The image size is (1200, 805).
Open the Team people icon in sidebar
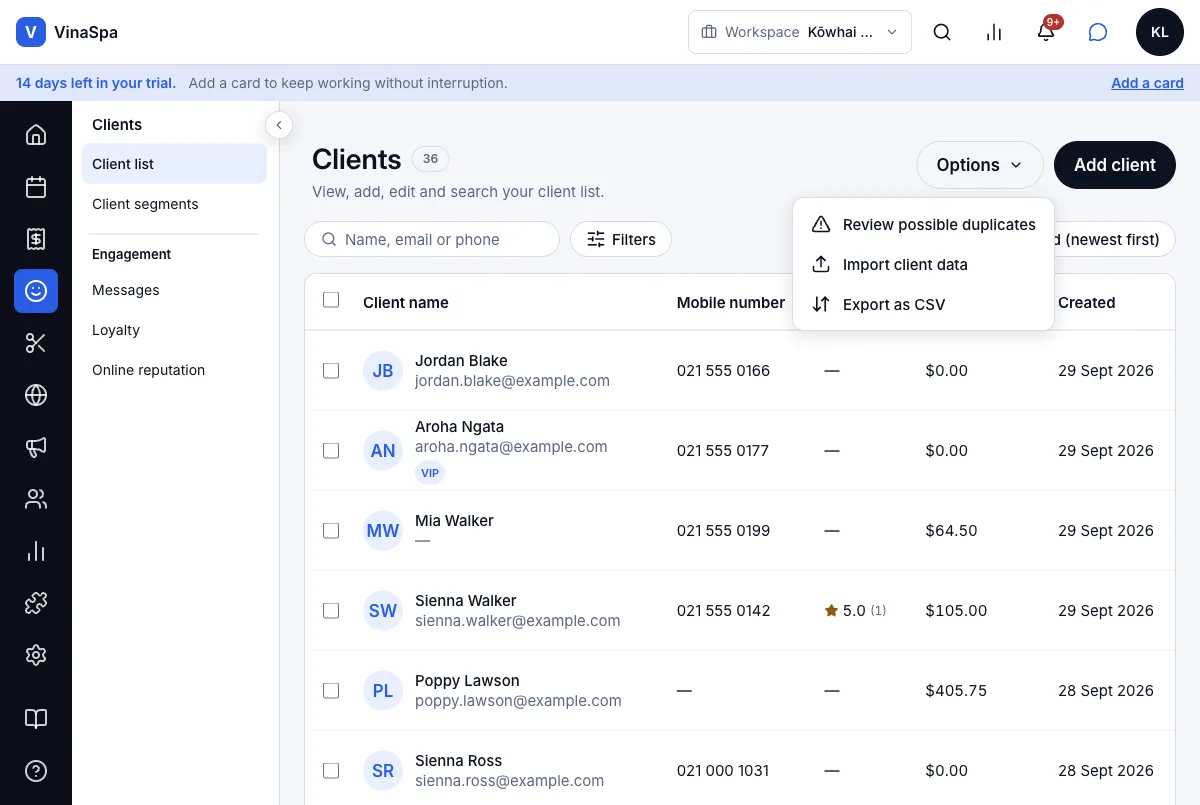pos(36,499)
